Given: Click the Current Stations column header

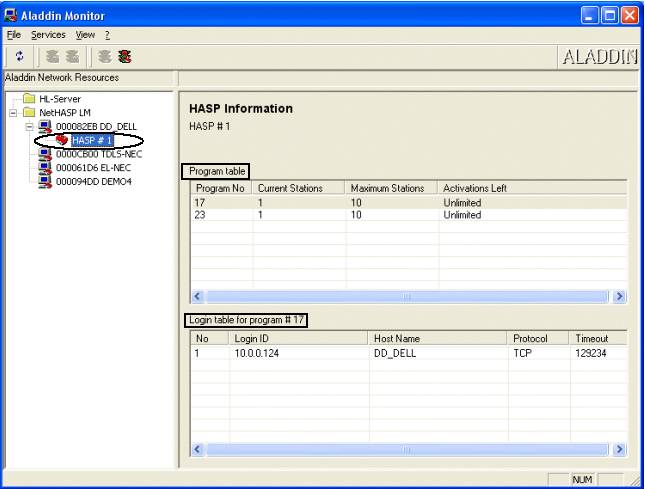Looking at the screenshot, I should (x=298, y=188).
